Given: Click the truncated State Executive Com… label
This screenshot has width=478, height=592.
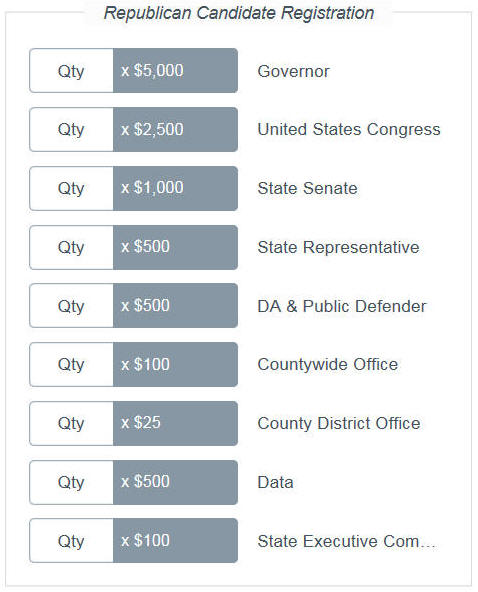Looking at the screenshot, I should click(x=346, y=541).
